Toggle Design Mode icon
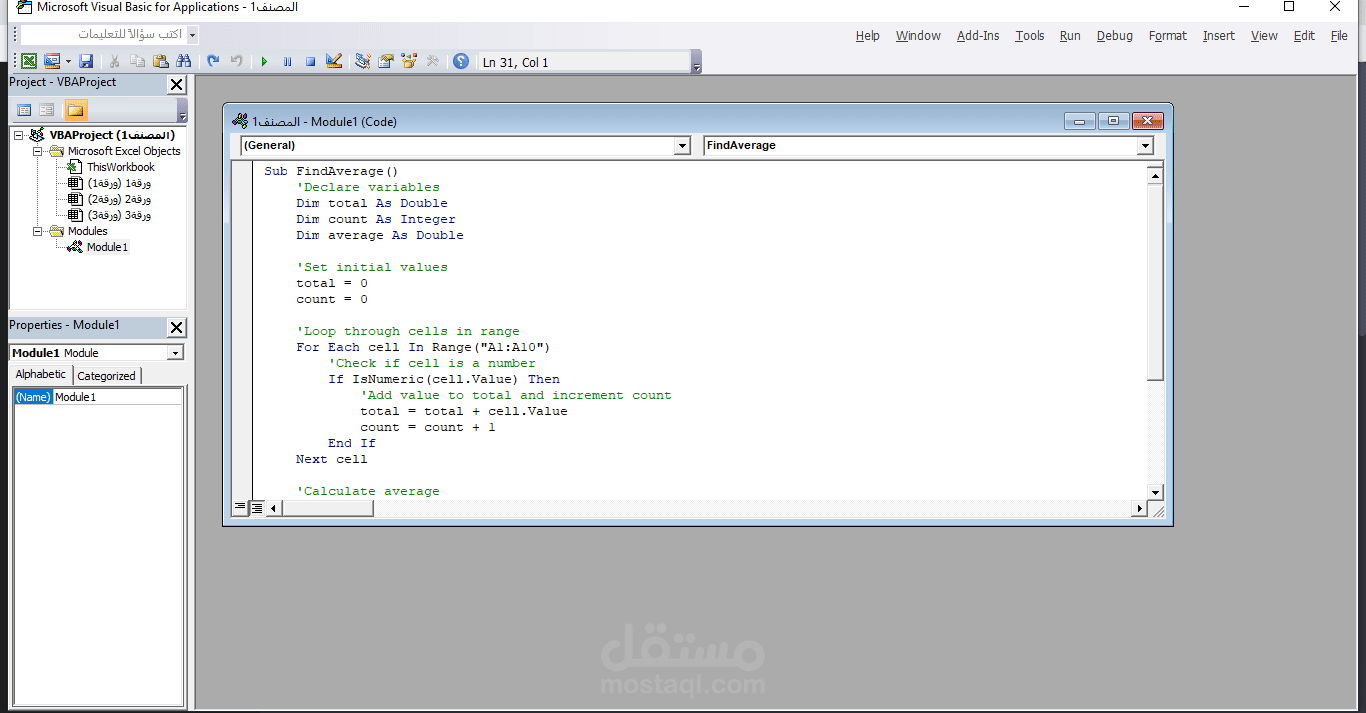This screenshot has width=1366, height=713. tap(334, 61)
